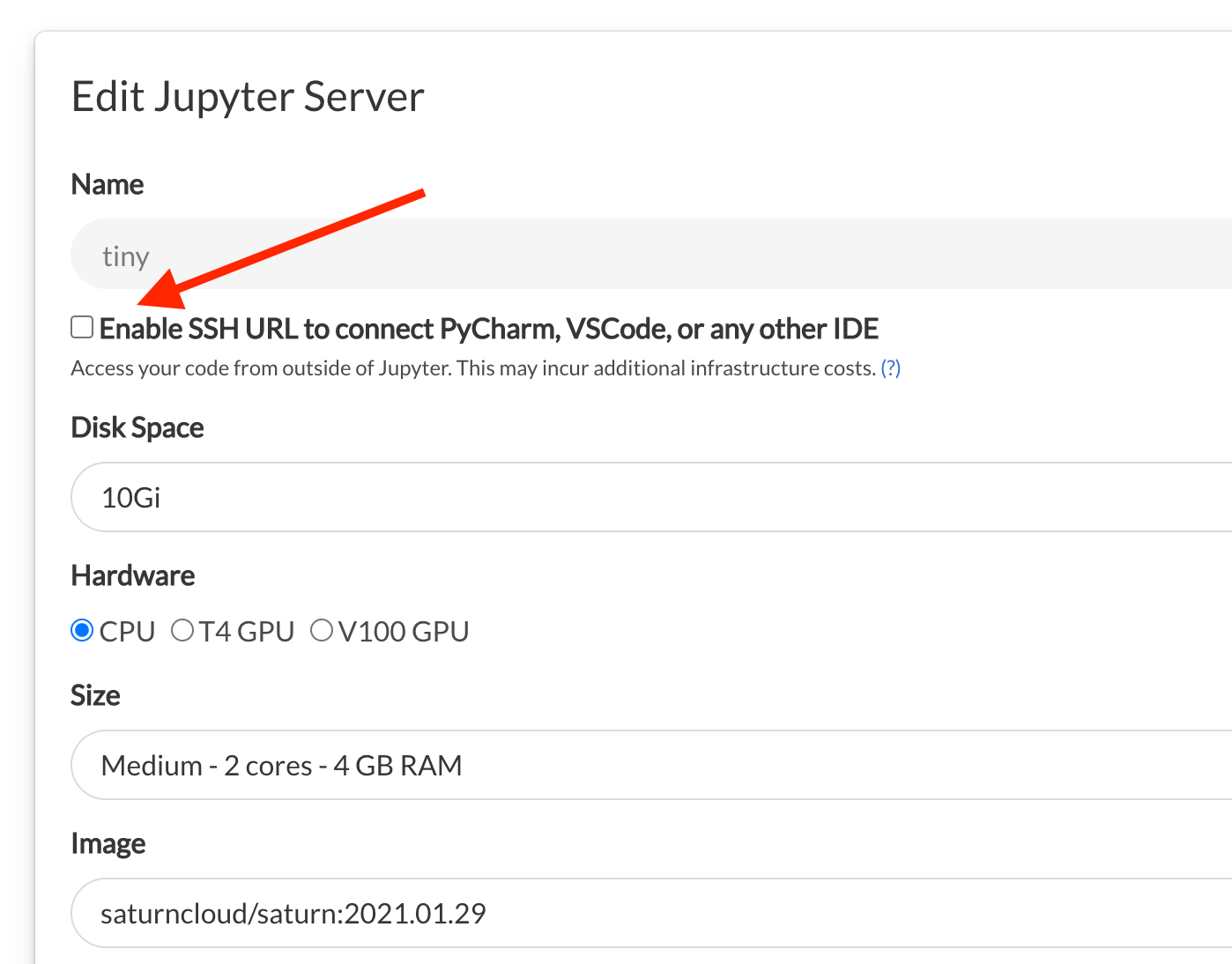Select the V100 GPU radio button circle
The image size is (1232, 964).
coord(322,631)
